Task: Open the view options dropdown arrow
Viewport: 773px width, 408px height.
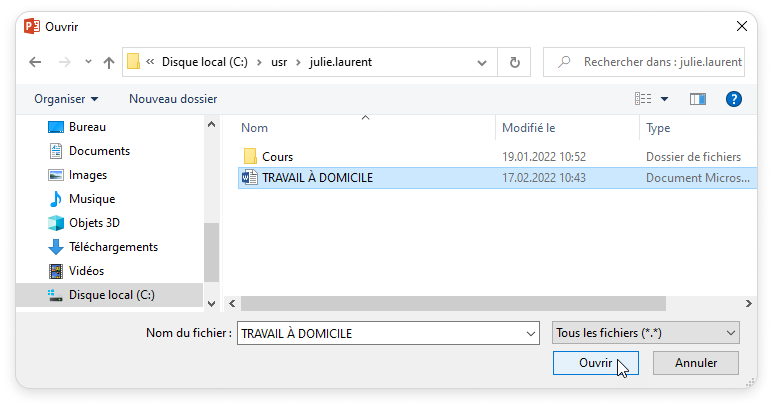Action: [x=664, y=99]
